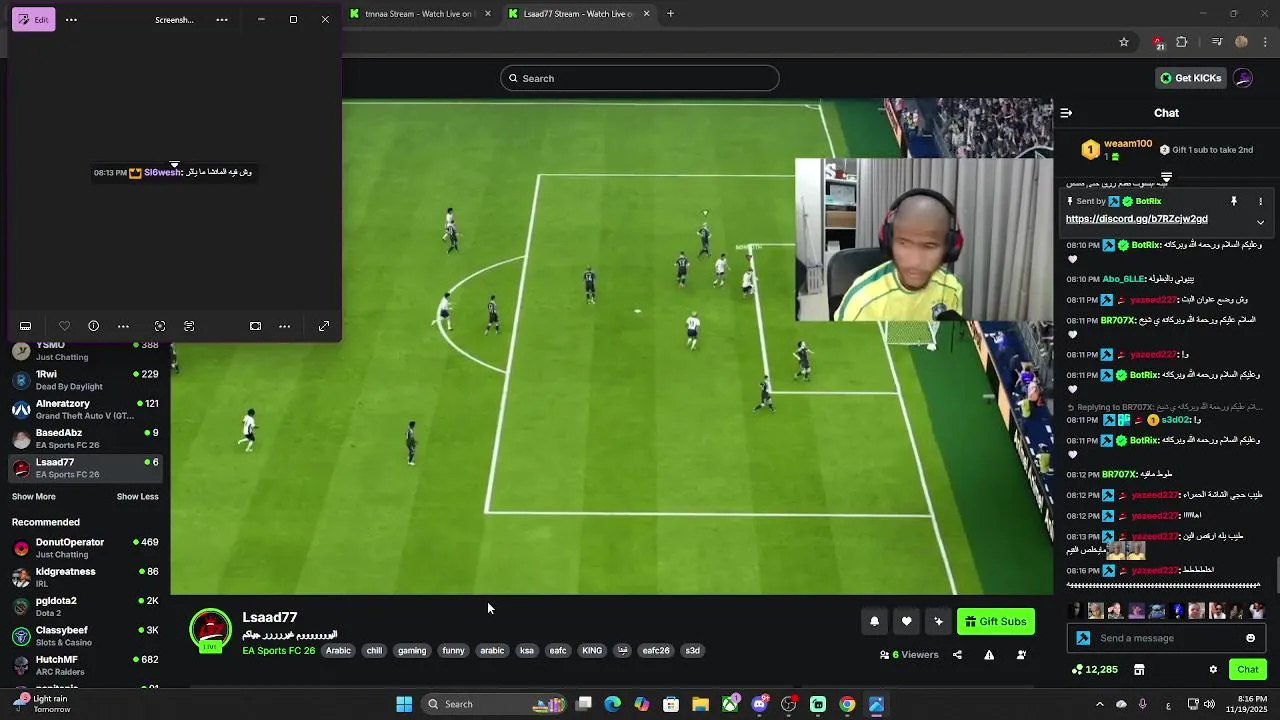Viewport: 1280px width, 720px height.
Task: Toggle filmstrip view in Photos window
Action: [25, 326]
